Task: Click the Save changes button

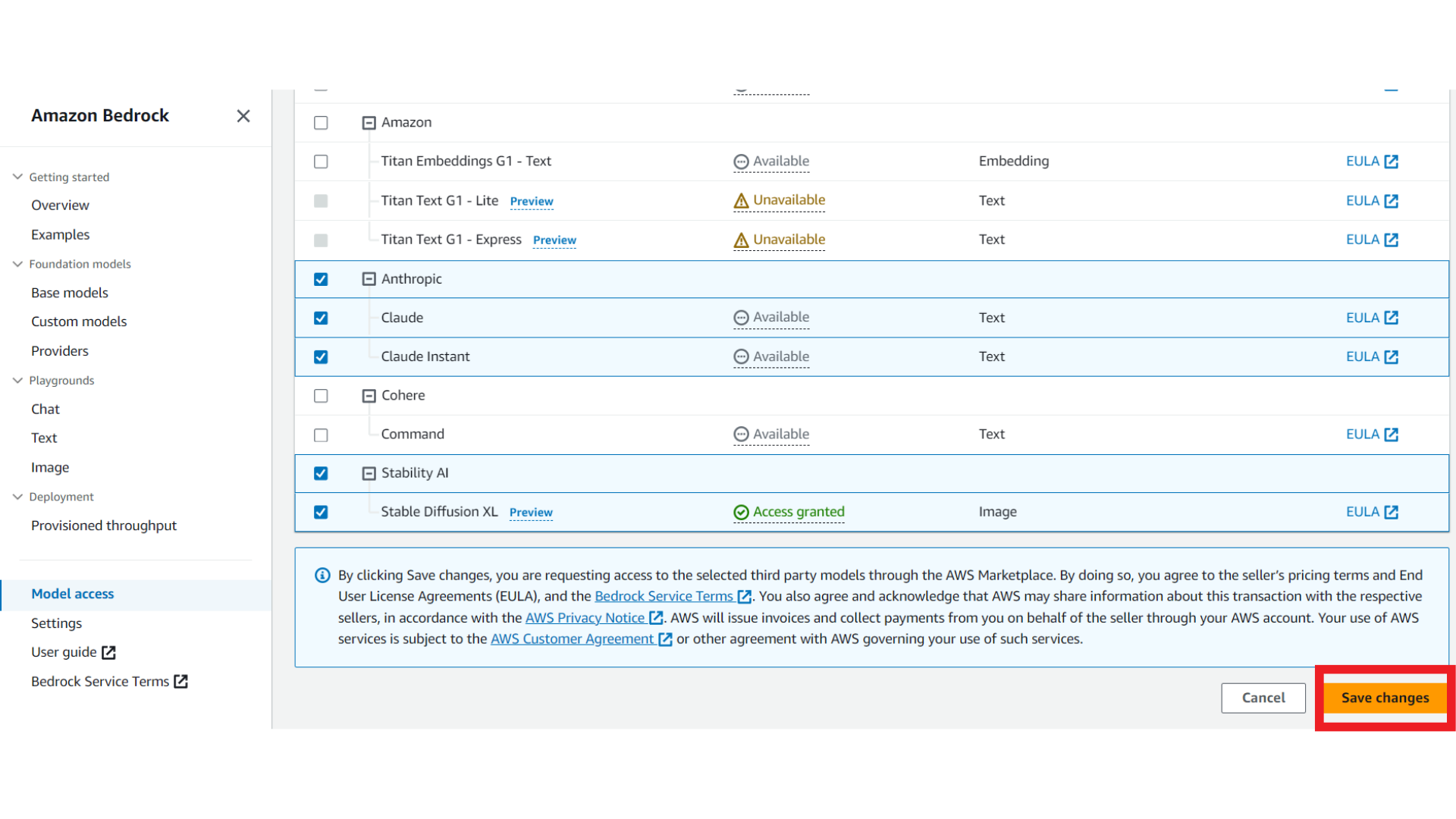Action: [1385, 698]
